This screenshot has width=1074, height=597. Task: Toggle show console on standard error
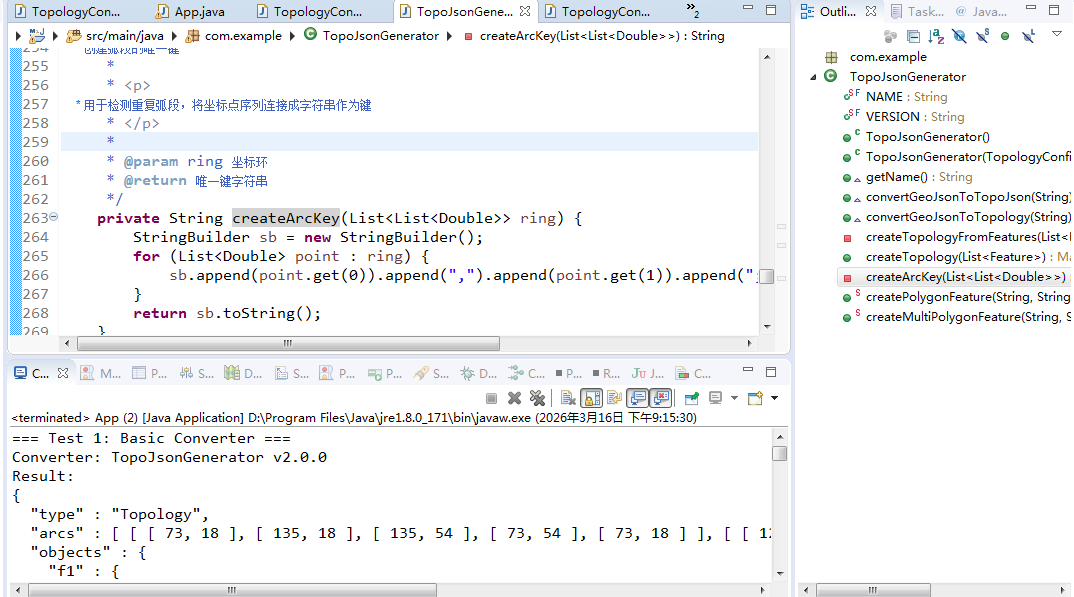point(661,398)
